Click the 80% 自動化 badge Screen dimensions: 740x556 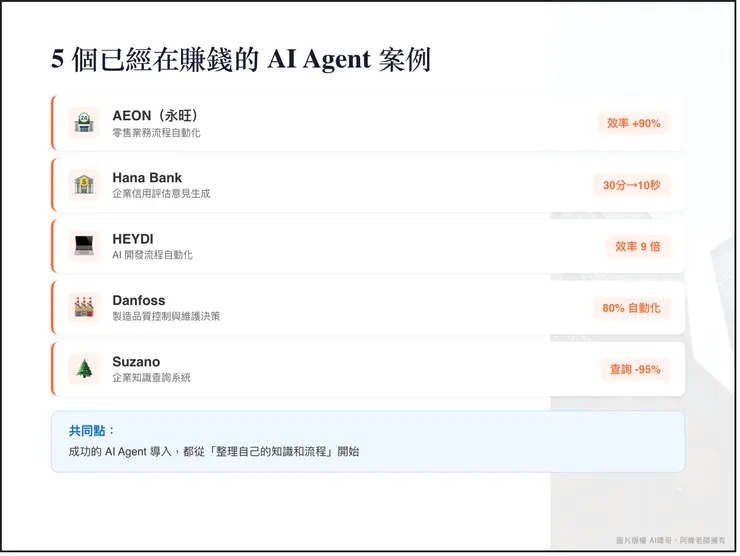coord(631,308)
